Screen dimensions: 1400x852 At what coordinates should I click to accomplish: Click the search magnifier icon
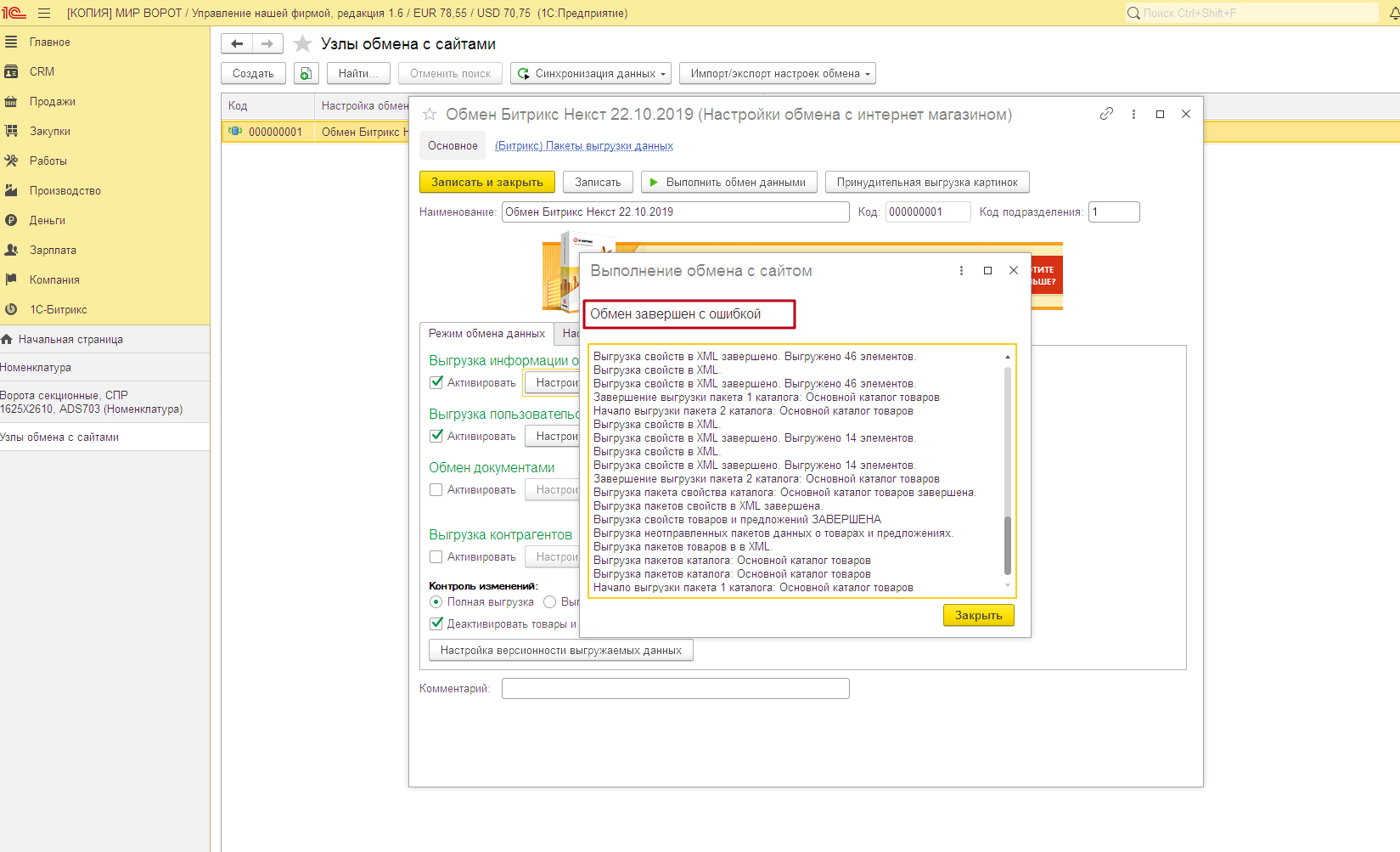(1133, 13)
